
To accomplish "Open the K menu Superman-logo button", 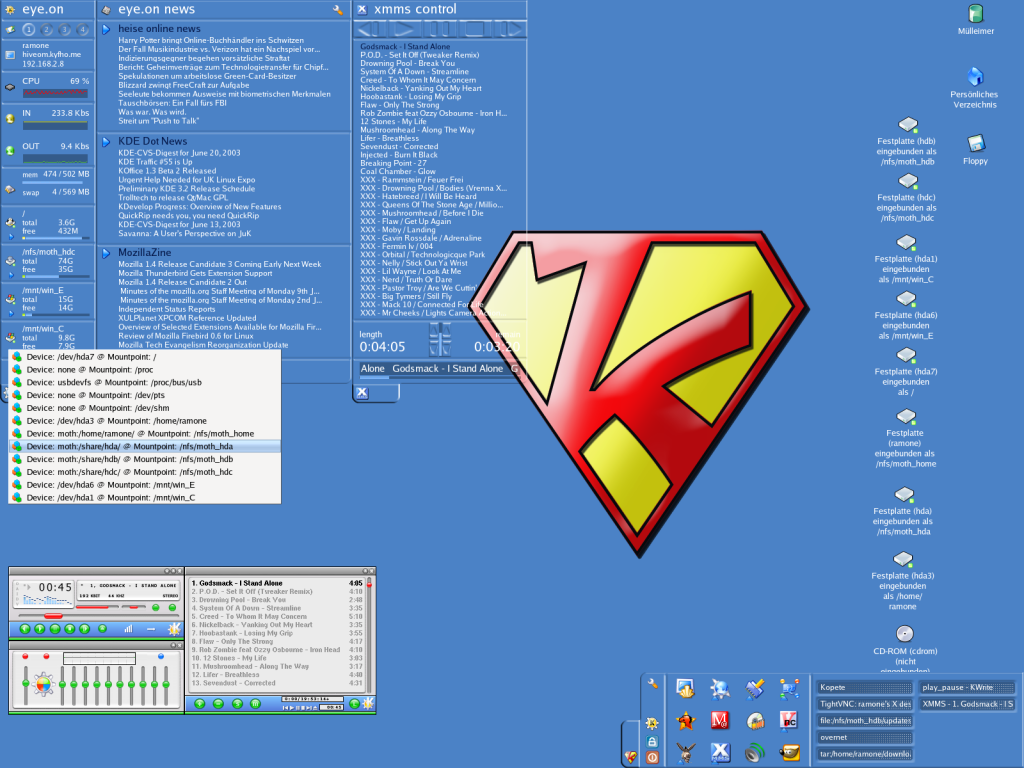I will coord(630,758).
